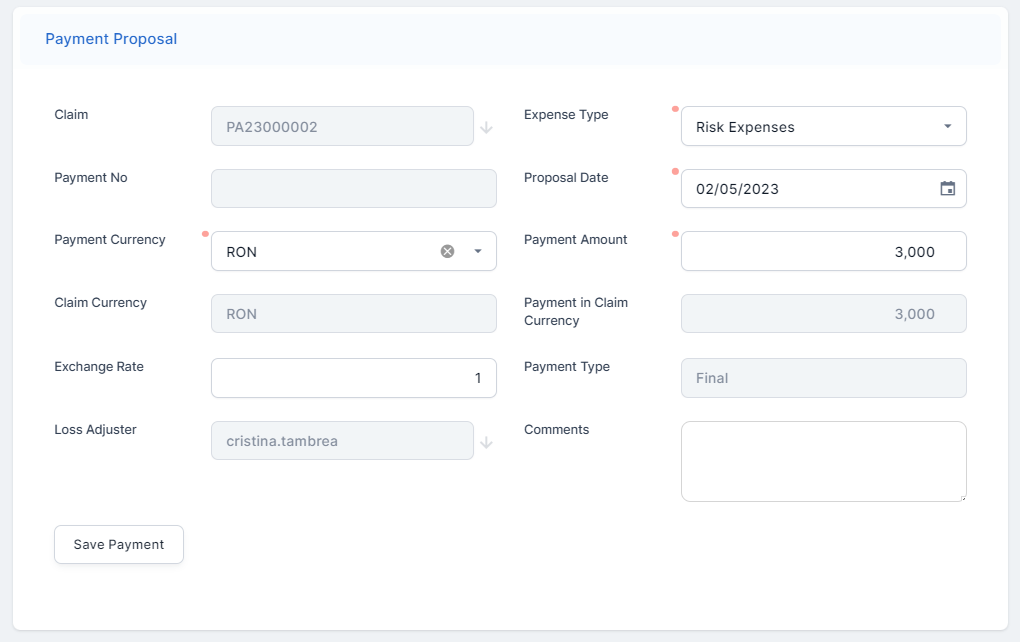Image resolution: width=1020 pixels, height=642 pixels.
Task: Expand the Payment Currency dropdown arrow
Action: click(478, 251)
